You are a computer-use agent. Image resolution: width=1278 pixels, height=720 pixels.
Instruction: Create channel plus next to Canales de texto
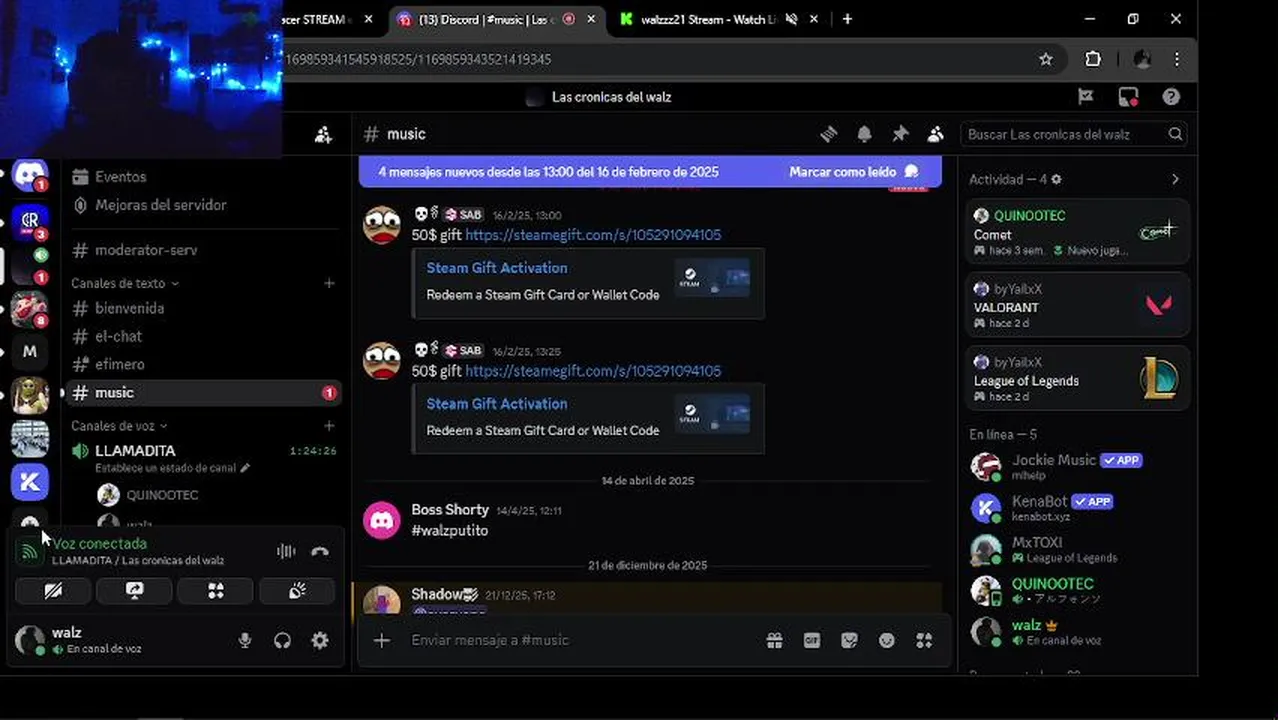coord(329,283)
